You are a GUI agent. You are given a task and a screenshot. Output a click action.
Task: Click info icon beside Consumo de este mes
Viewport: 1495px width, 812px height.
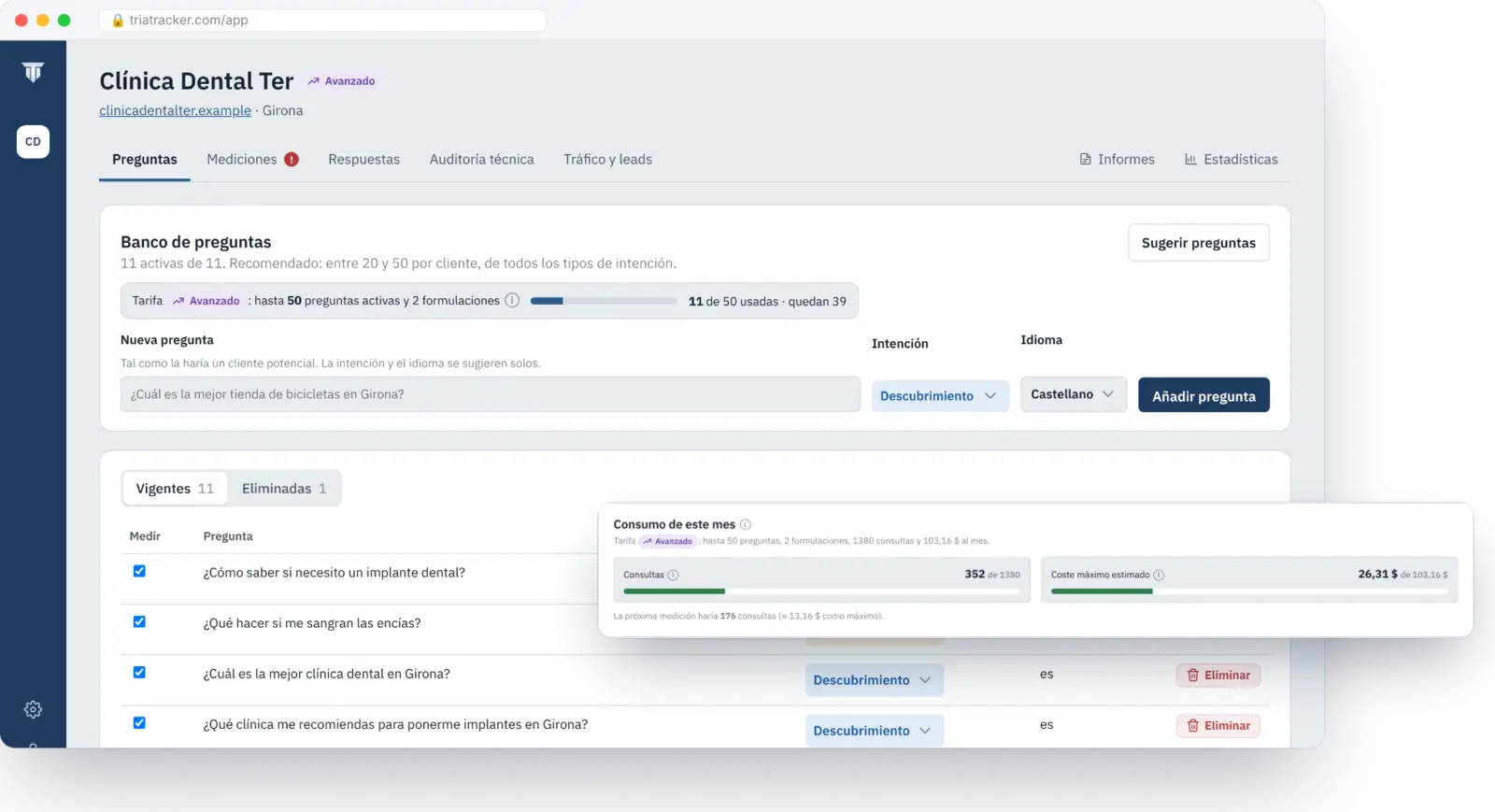(x=746, y=524)
